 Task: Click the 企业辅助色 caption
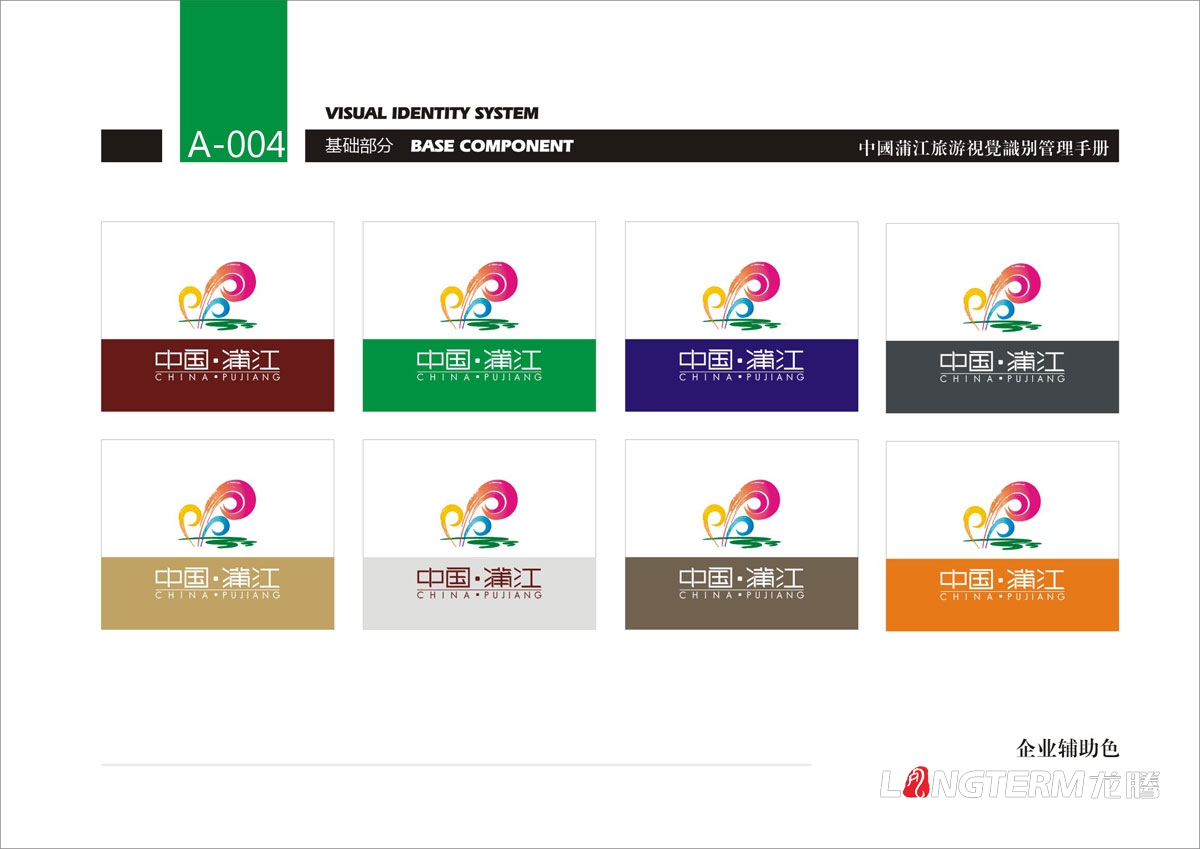pos(1067,748)
